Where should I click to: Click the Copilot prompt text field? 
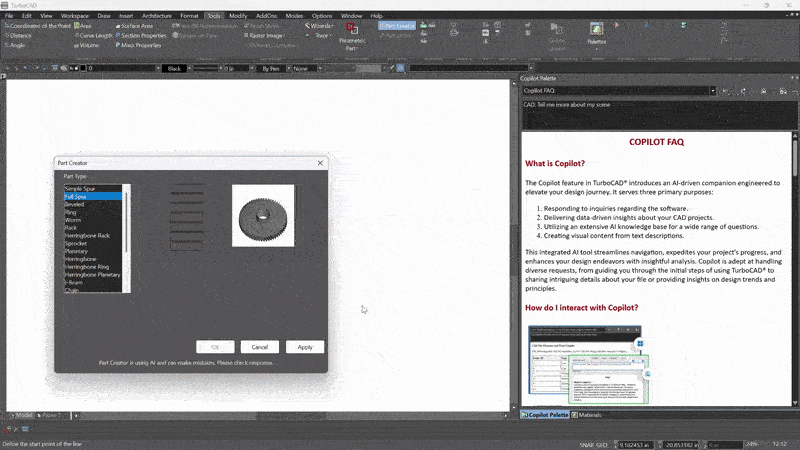[x=659, y=115]
